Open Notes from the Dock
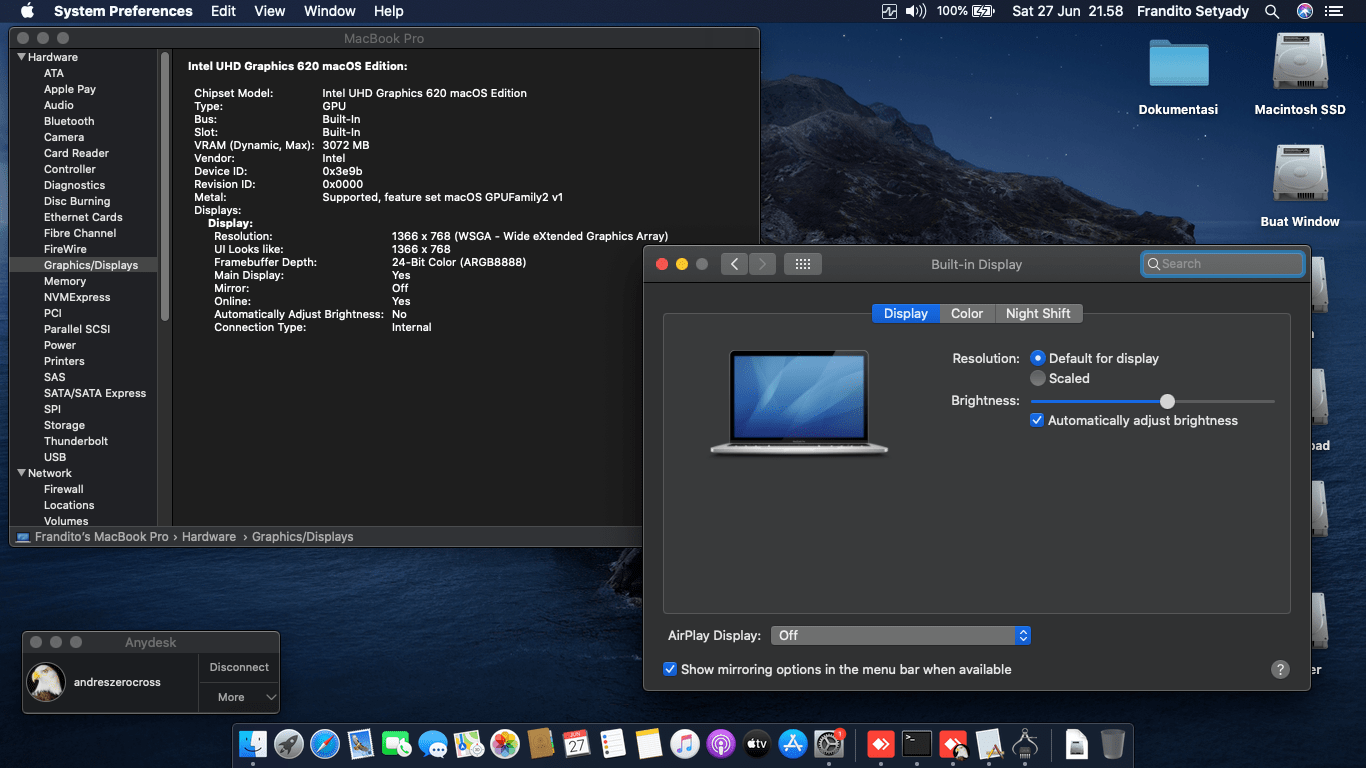 [x=649, y=744]
